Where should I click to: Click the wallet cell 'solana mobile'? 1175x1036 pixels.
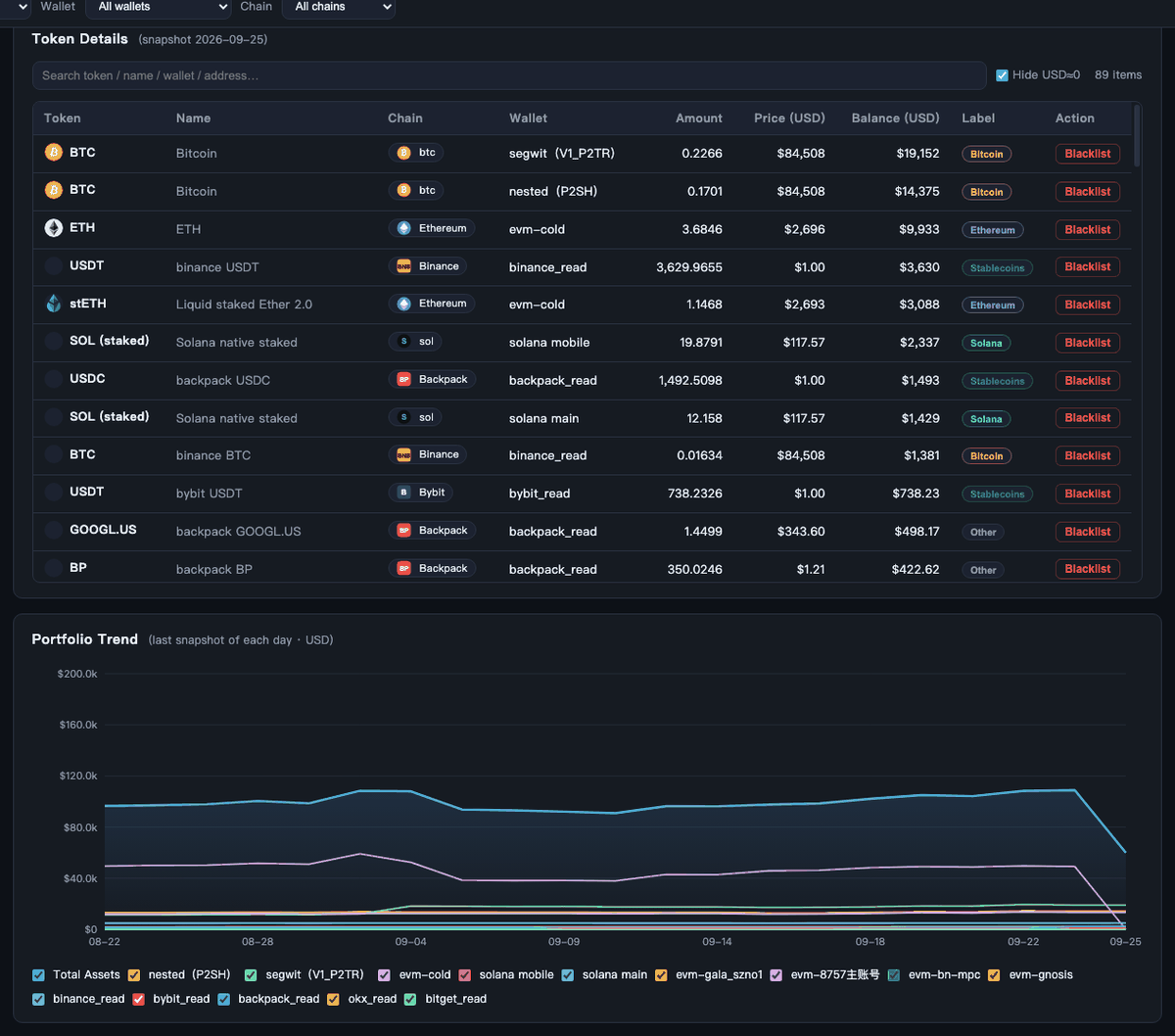(x=549, y=343)
